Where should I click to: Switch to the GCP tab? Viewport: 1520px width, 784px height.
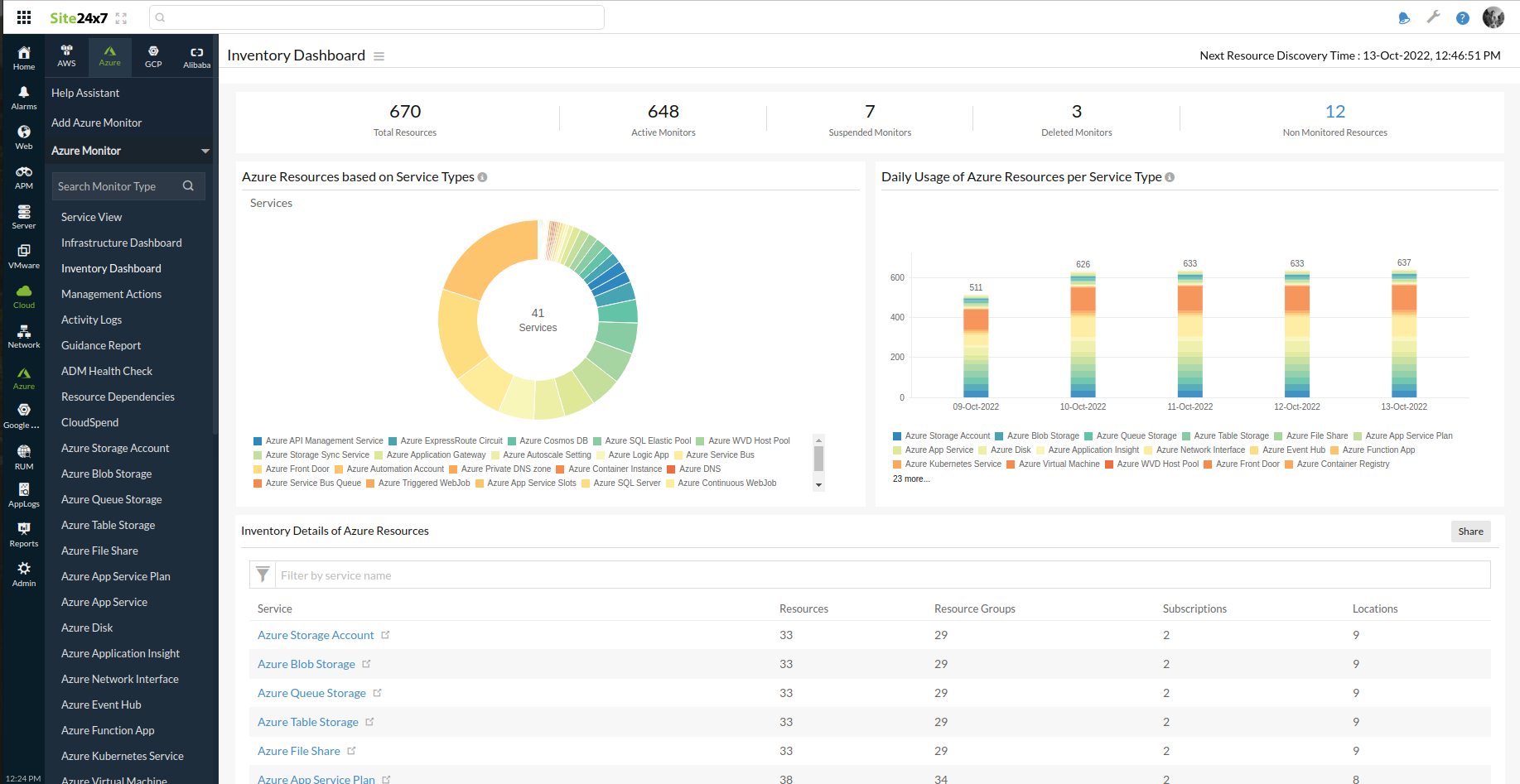point(152,56)
